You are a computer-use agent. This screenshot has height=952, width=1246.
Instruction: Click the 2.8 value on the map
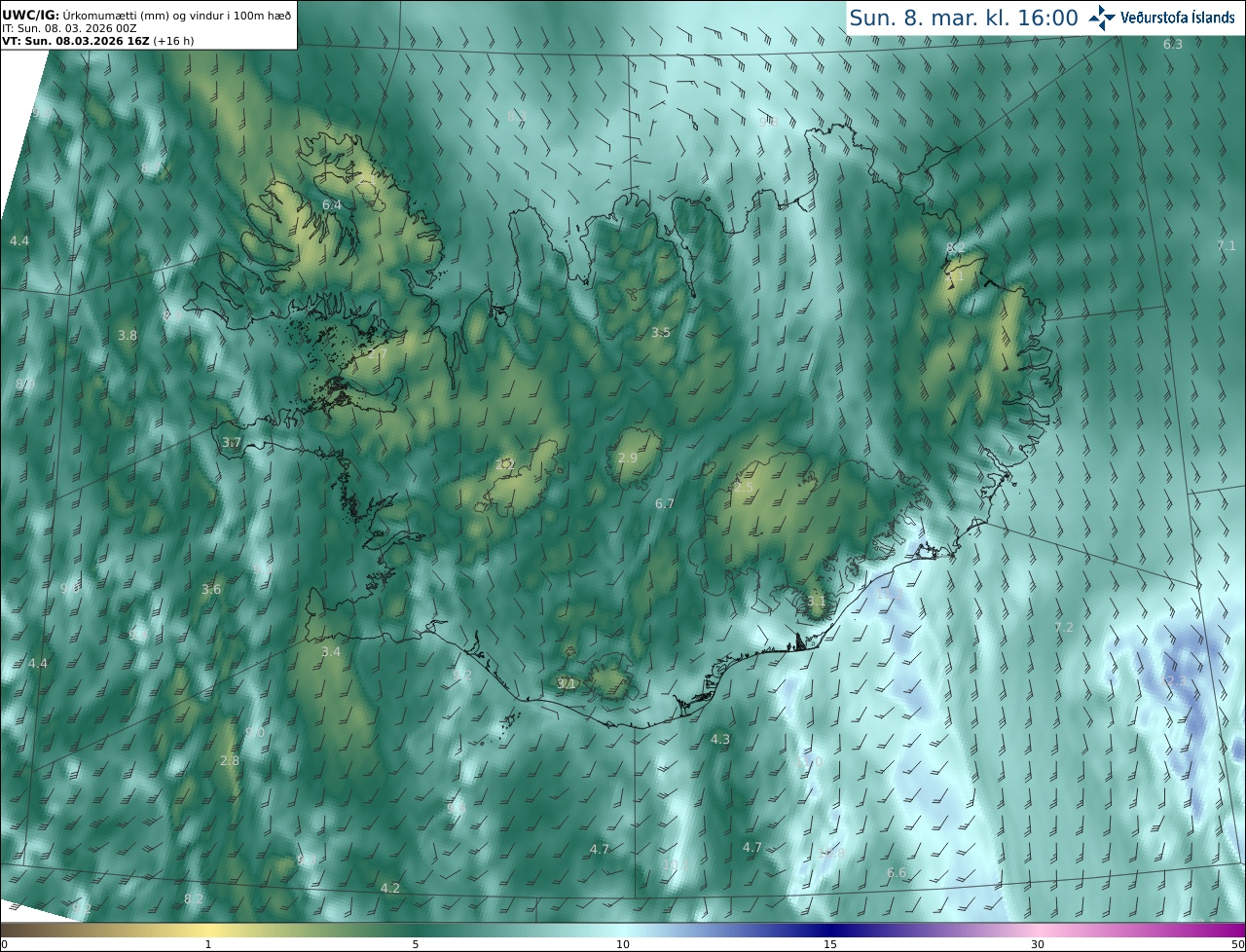click(230, 760)
